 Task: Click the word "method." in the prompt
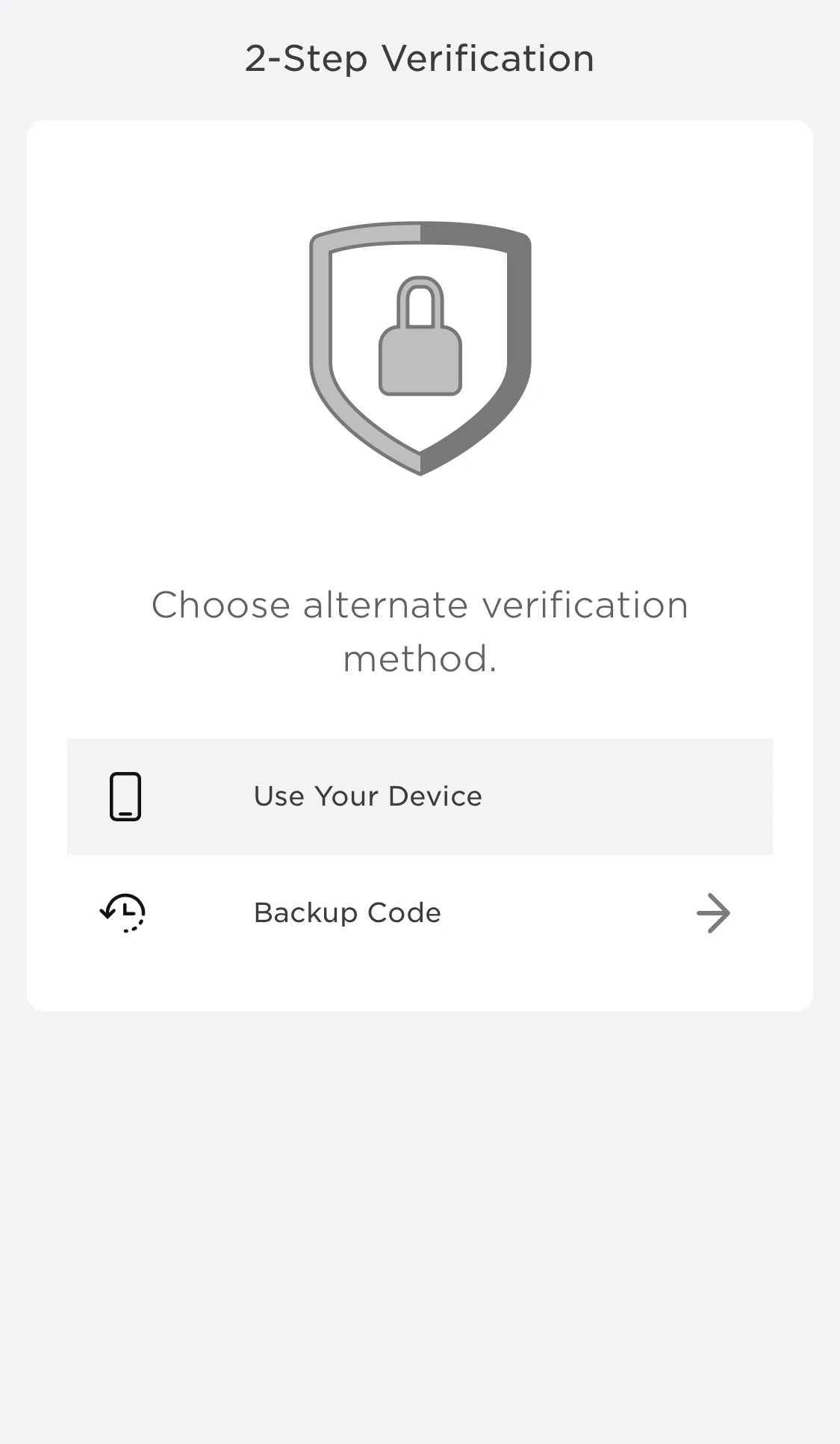[x=420, y=659]
